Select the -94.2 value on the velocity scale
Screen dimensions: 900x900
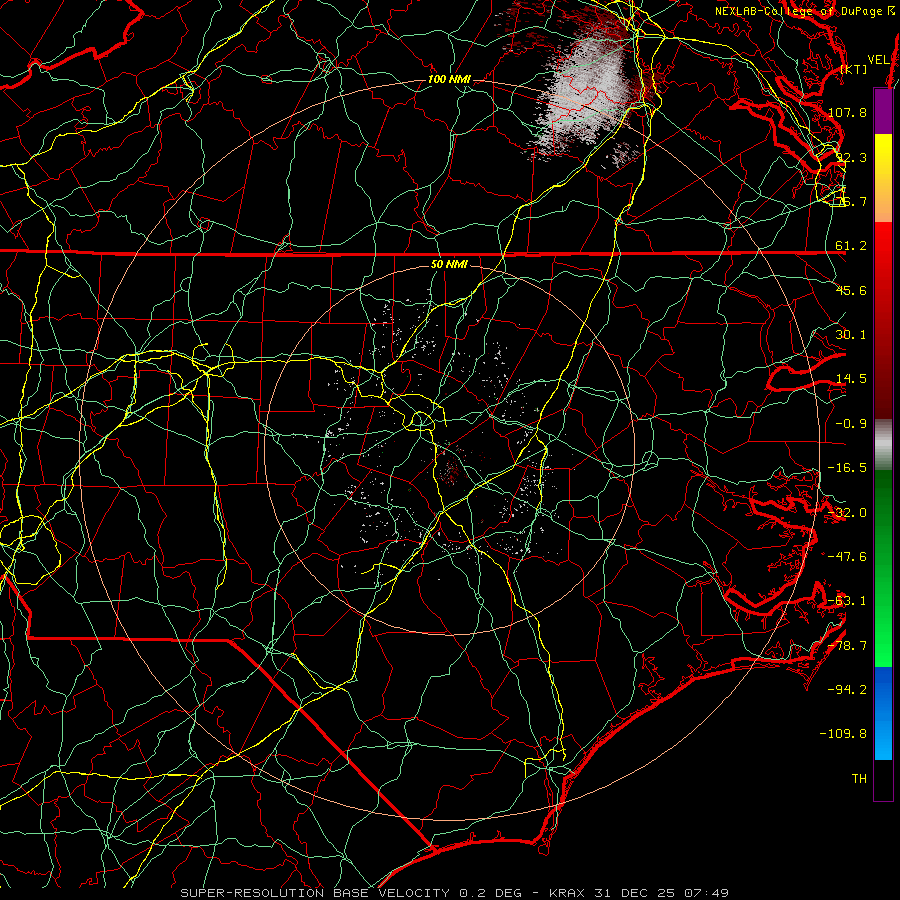pos(847,690)
